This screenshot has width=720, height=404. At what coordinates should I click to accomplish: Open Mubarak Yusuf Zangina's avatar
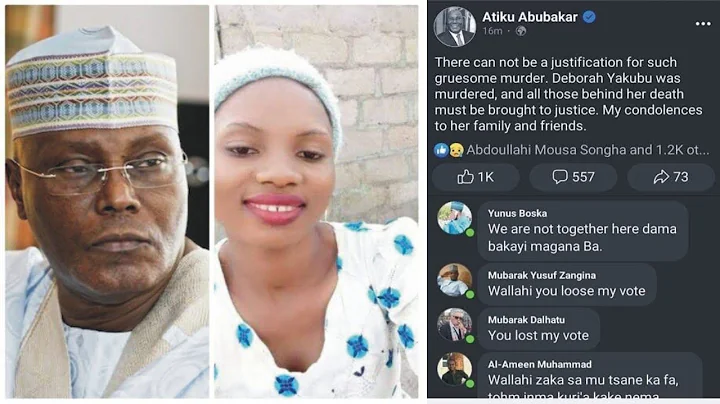pos(455,280)
